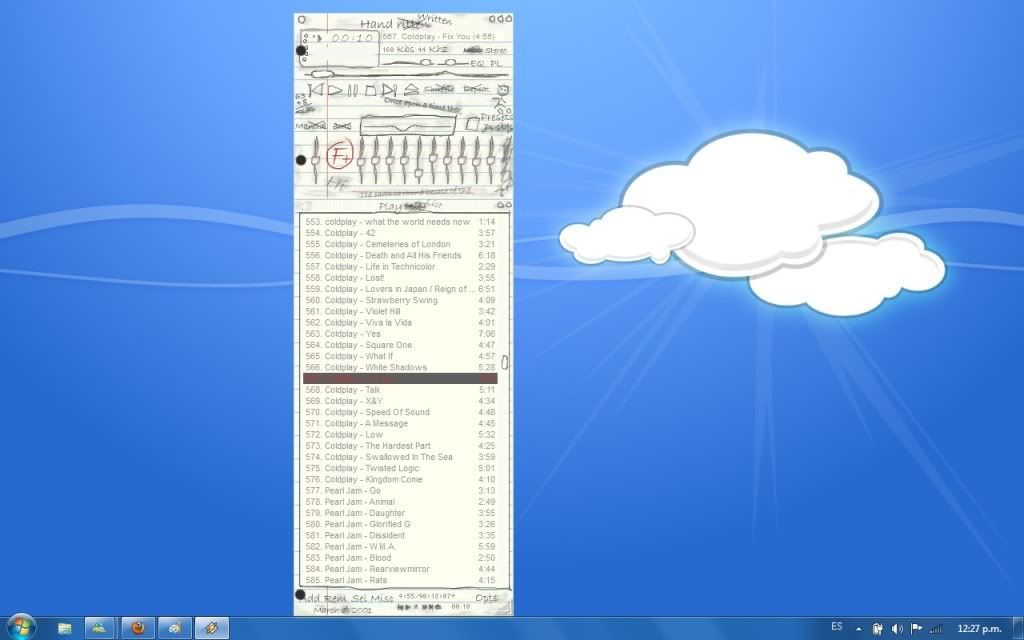Switch to Winamp taskbar button
Image resolution: width=1024 pixels, height=640 pixels.
[x=212, y=628]
